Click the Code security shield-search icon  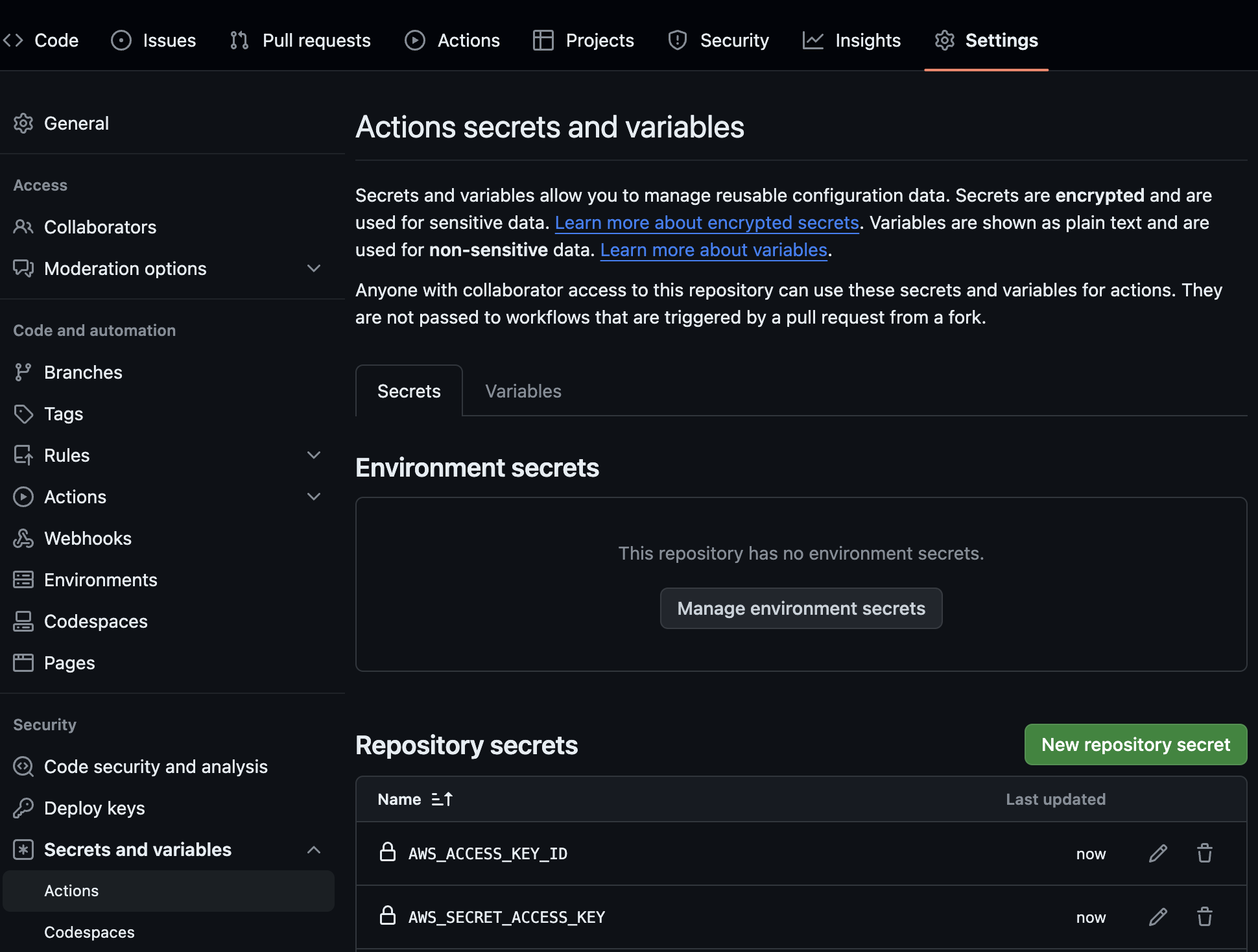23,767
